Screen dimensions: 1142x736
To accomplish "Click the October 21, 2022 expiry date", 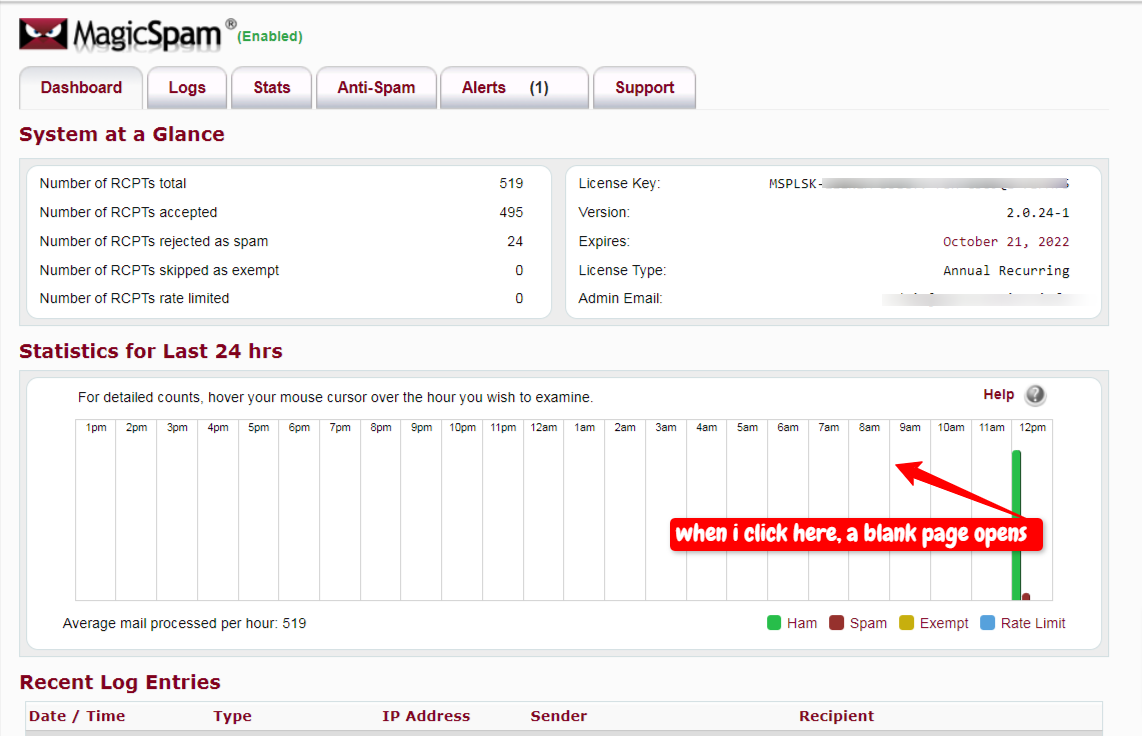I will tap(1005, 242).
